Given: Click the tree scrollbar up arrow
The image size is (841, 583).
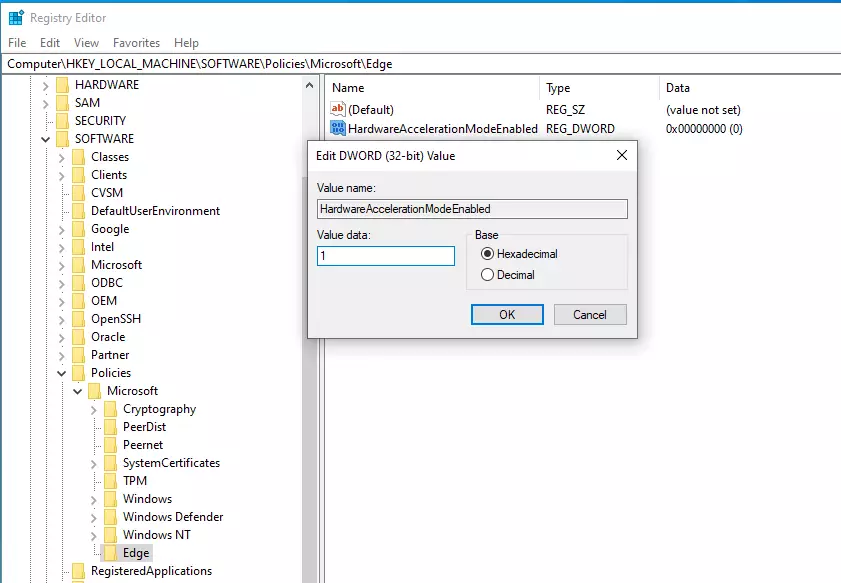Looking at the screenshot, I should coord(309,85).
